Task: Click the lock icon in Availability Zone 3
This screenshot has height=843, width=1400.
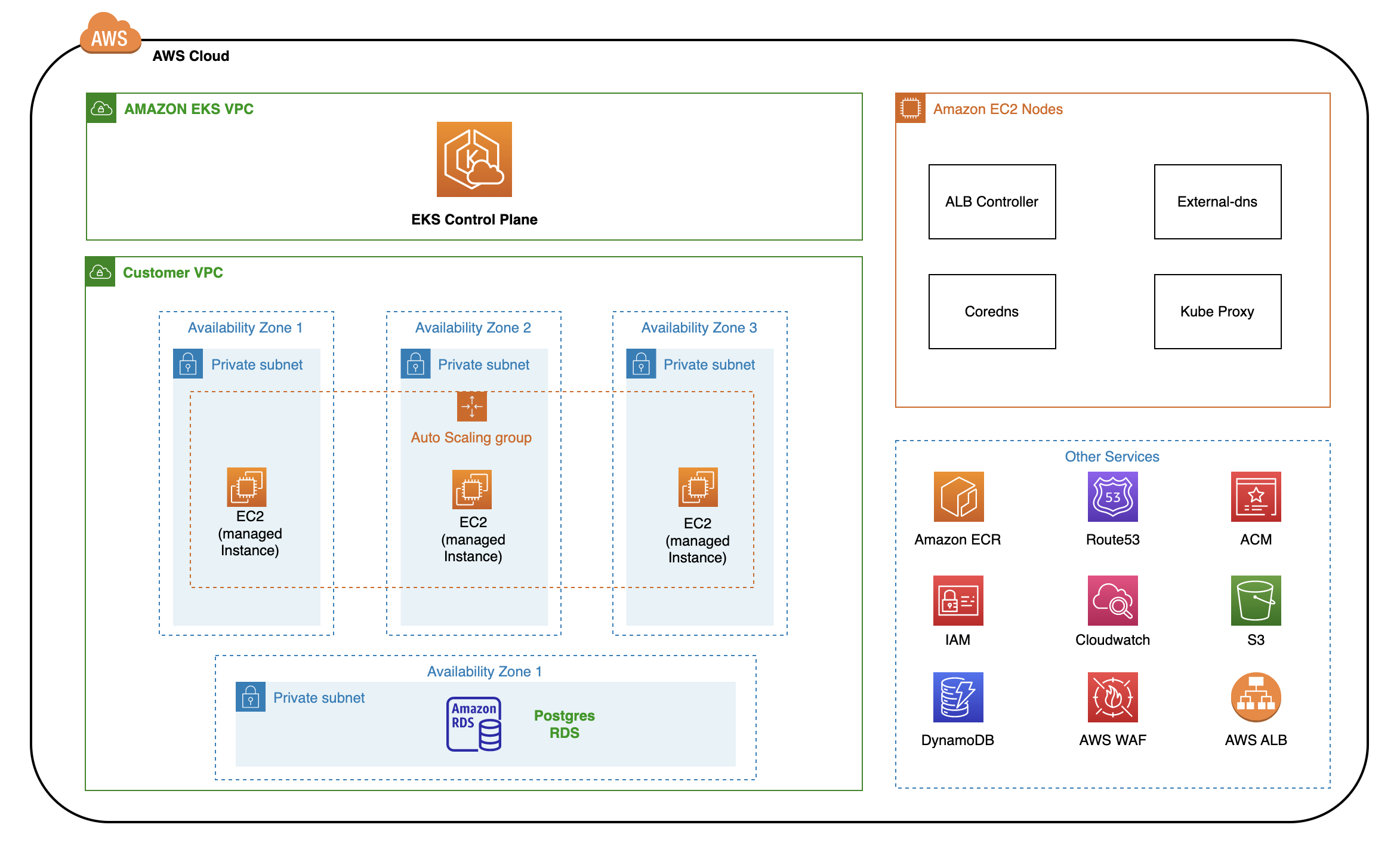Action: [641, 364]
